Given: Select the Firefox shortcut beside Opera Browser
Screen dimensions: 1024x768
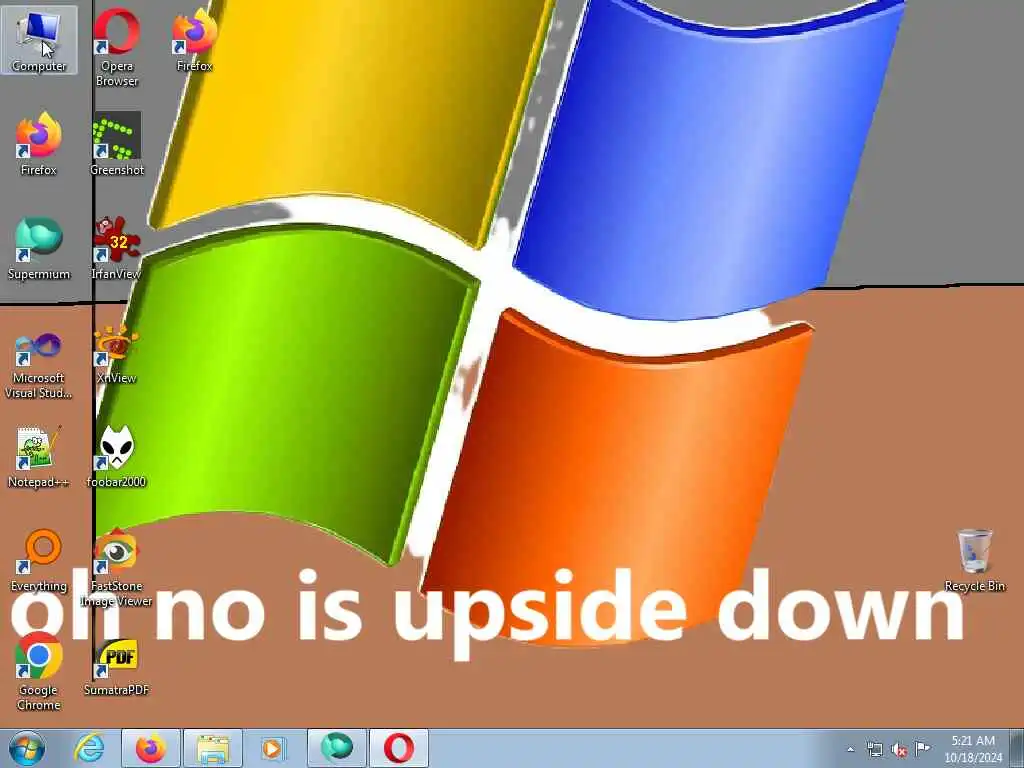Looking at the screenshot, I should click(195, 40).
